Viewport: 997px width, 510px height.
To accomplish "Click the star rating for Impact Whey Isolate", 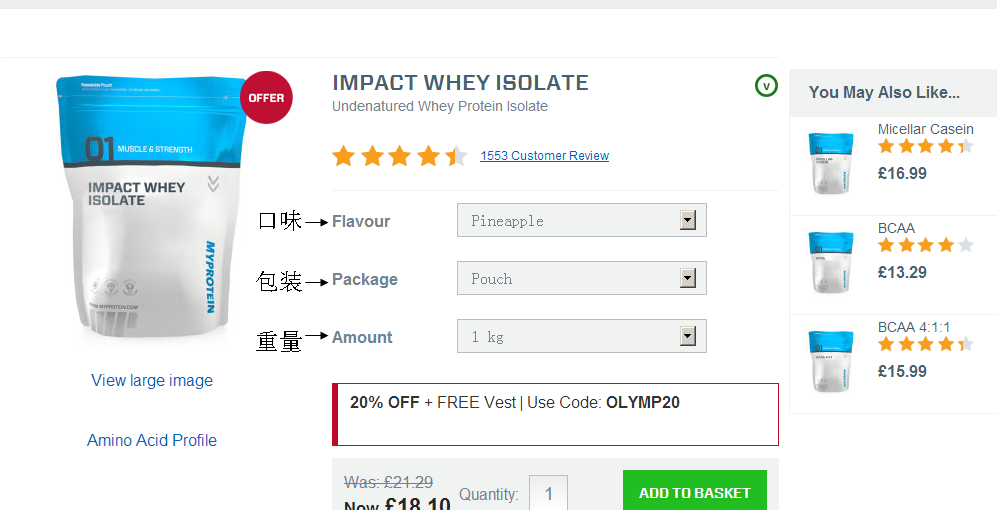I will (x=400, y=156).
